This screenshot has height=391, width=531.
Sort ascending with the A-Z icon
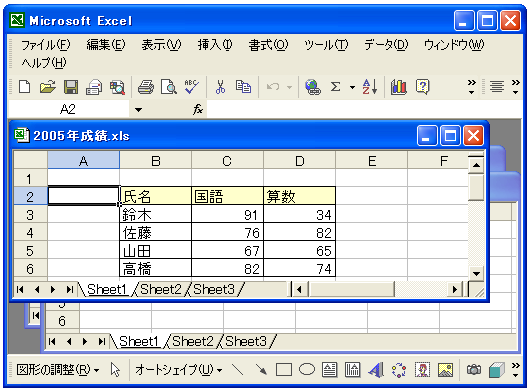click(x=369, y=87)
